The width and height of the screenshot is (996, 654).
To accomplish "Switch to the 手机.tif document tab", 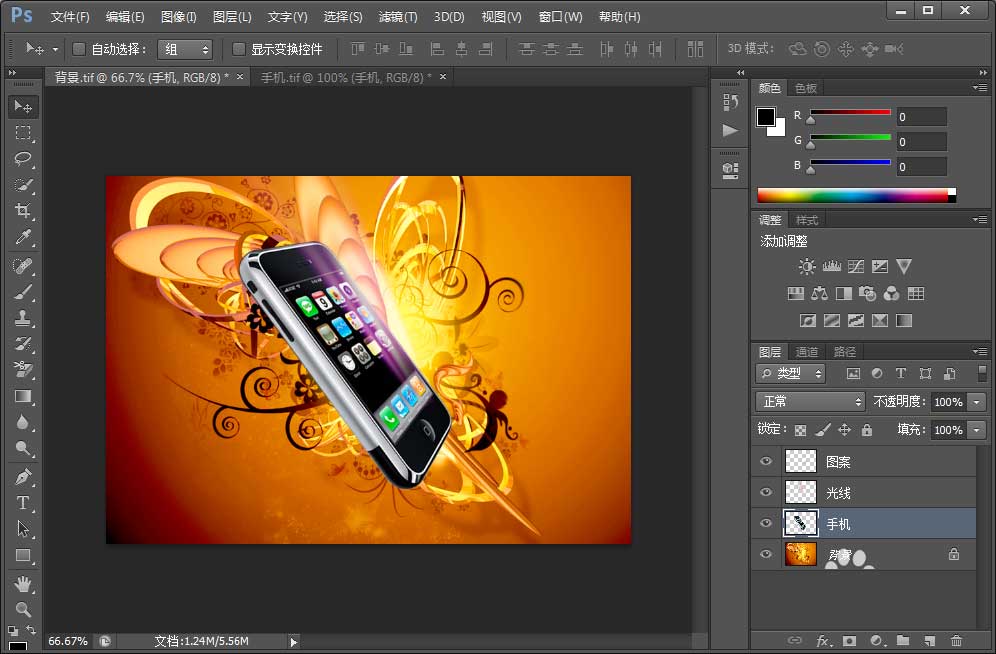I will coord(346,77).
